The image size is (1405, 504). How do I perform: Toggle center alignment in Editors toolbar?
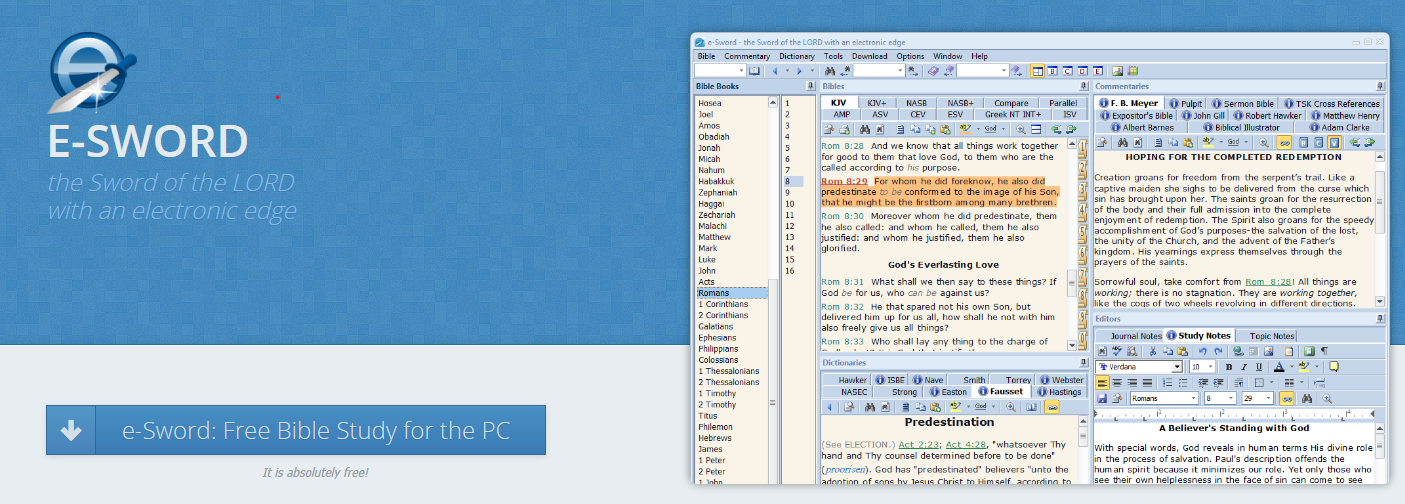pos(1117,382)
